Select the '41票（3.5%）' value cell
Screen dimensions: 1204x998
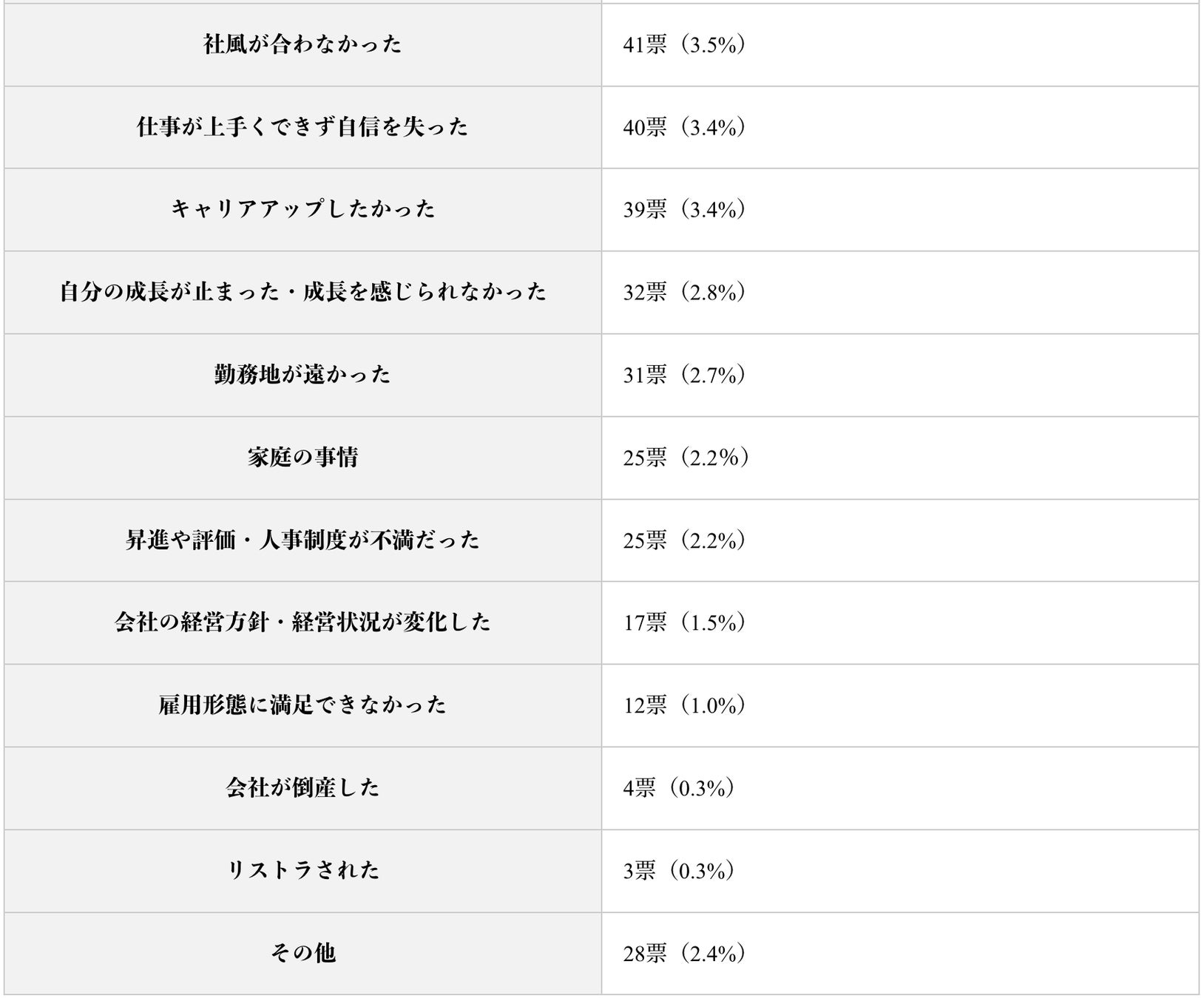(x=684, y=45)
